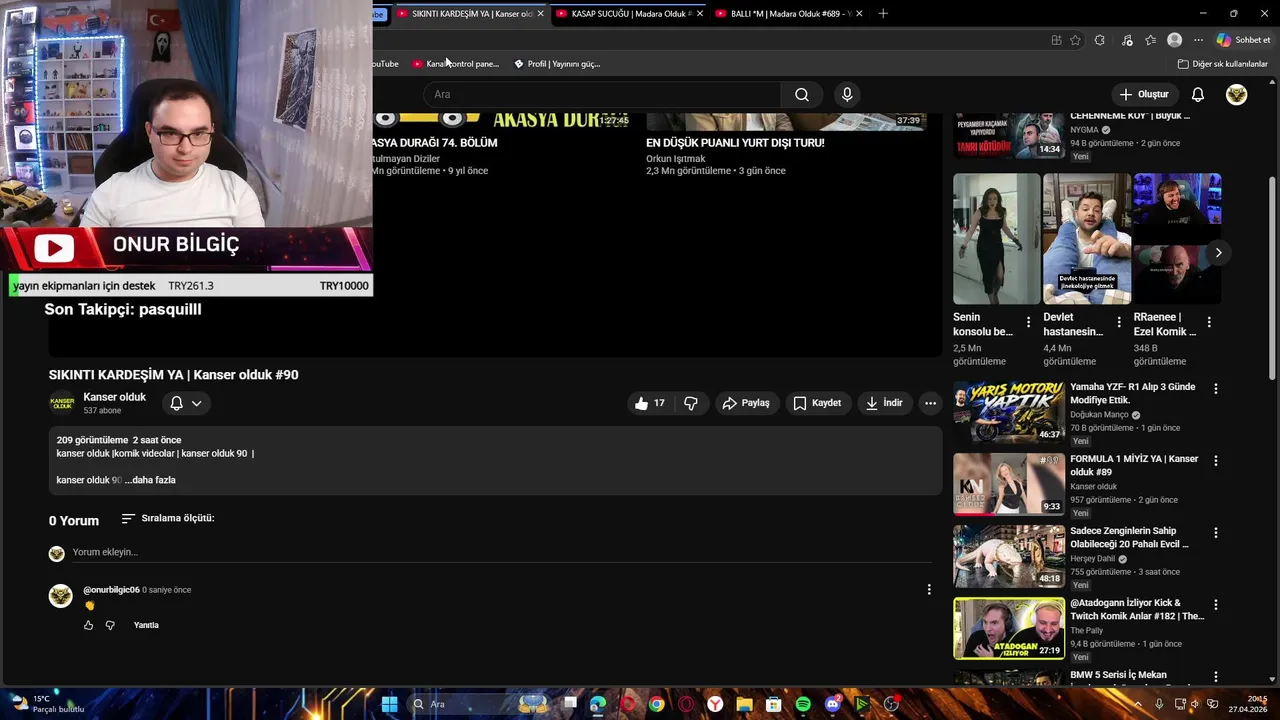Open Discord from the taskbar
1280x720 pixels.
pos(833,704)
